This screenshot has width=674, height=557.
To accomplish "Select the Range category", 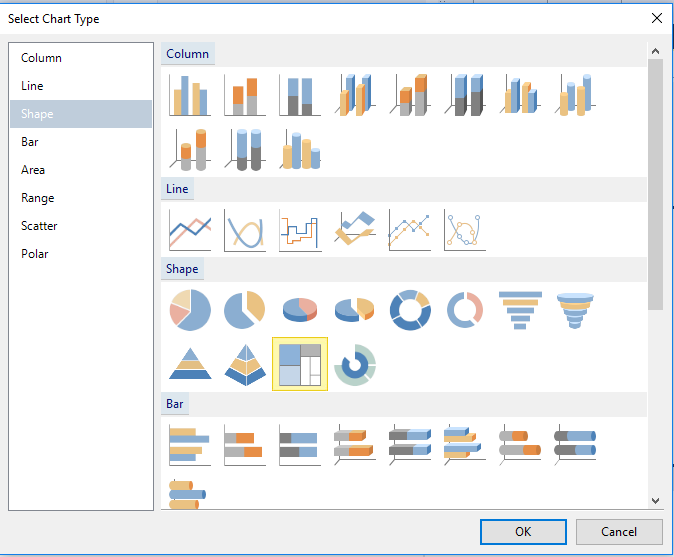I will point(38,198).
